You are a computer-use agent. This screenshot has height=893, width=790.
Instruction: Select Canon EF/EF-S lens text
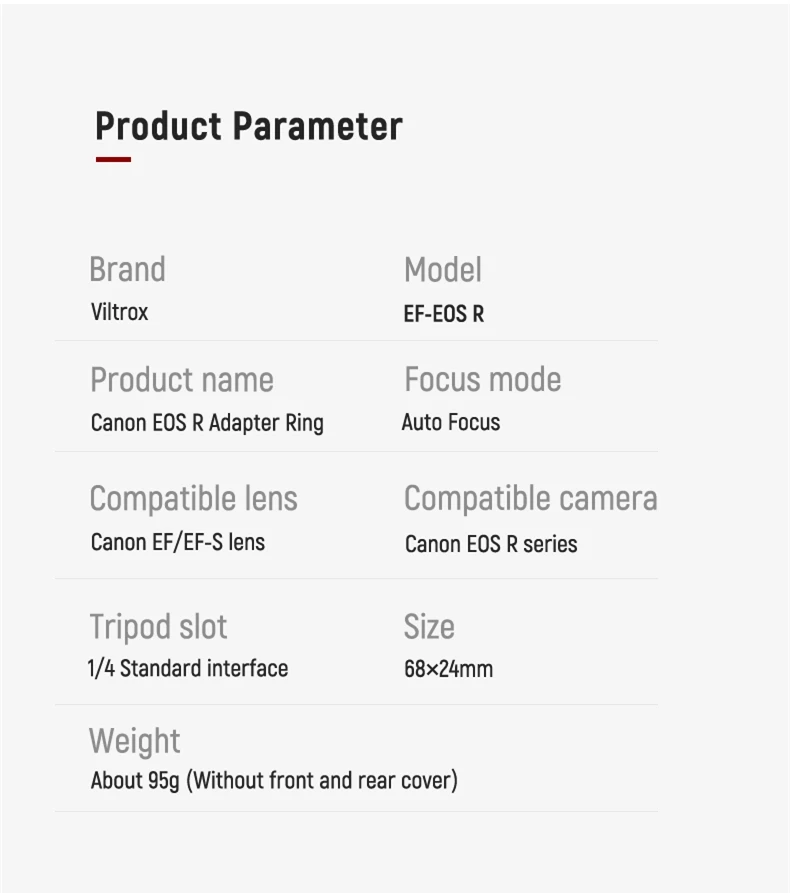point(177,542)
